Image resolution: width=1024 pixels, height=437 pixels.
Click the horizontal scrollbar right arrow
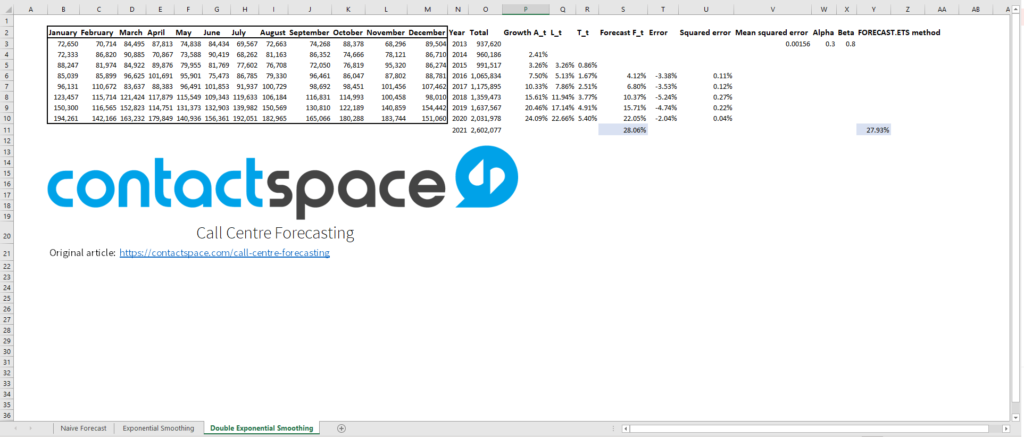1007,429
